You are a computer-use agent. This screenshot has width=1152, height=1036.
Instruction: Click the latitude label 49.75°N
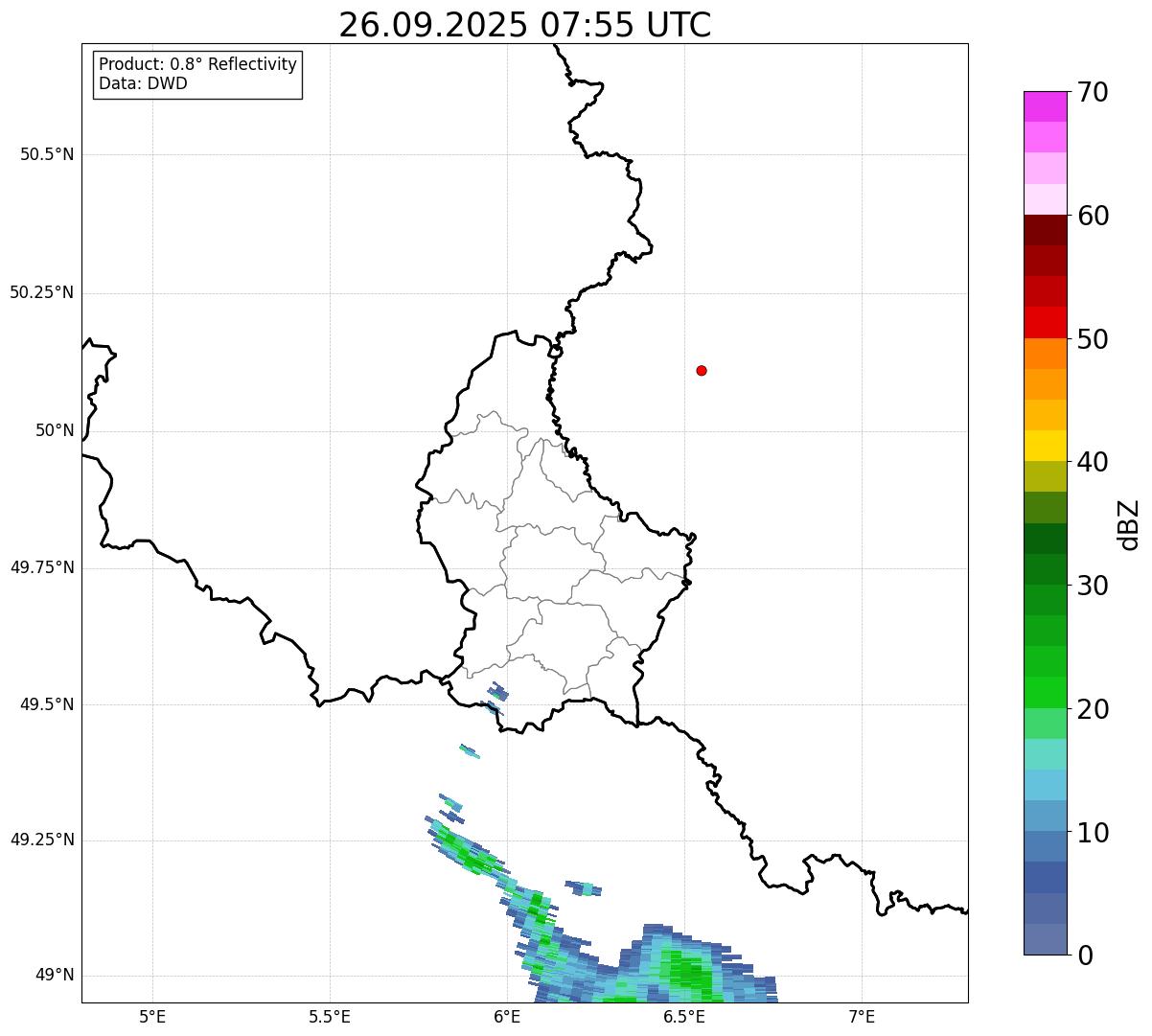[x=42, y=567]
